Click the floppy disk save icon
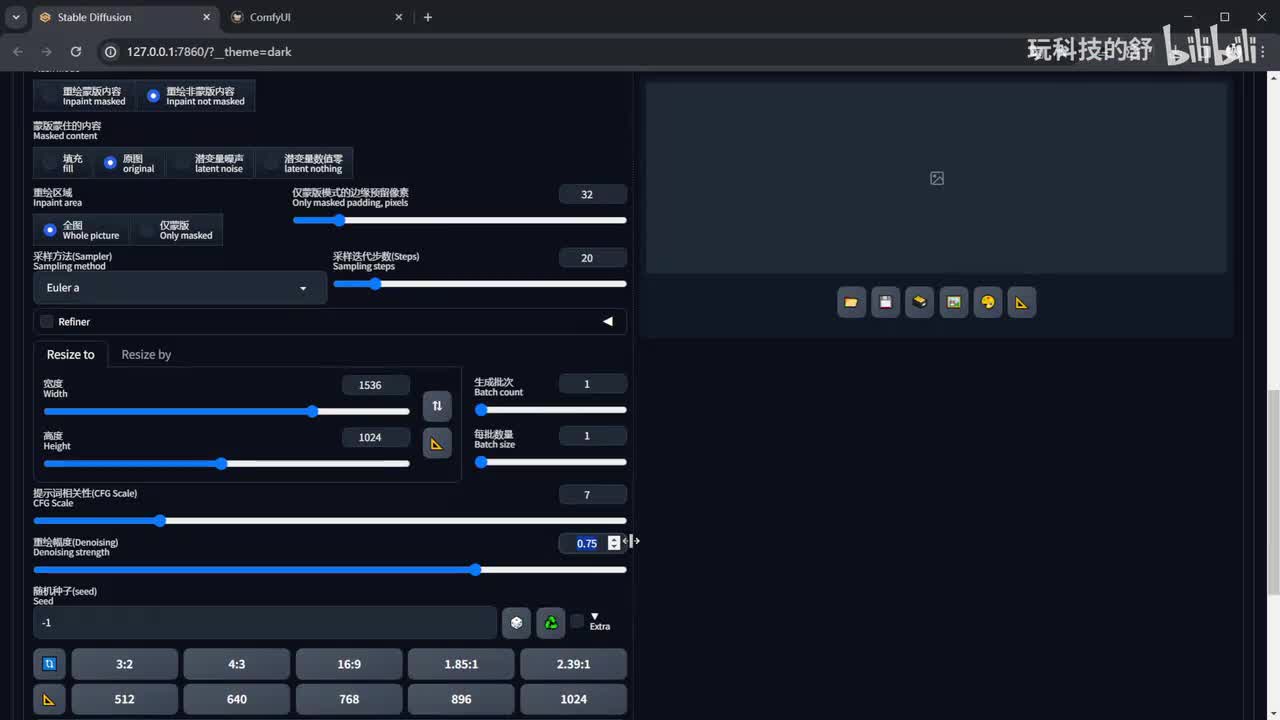The image size is (1280, 720). 885,302
